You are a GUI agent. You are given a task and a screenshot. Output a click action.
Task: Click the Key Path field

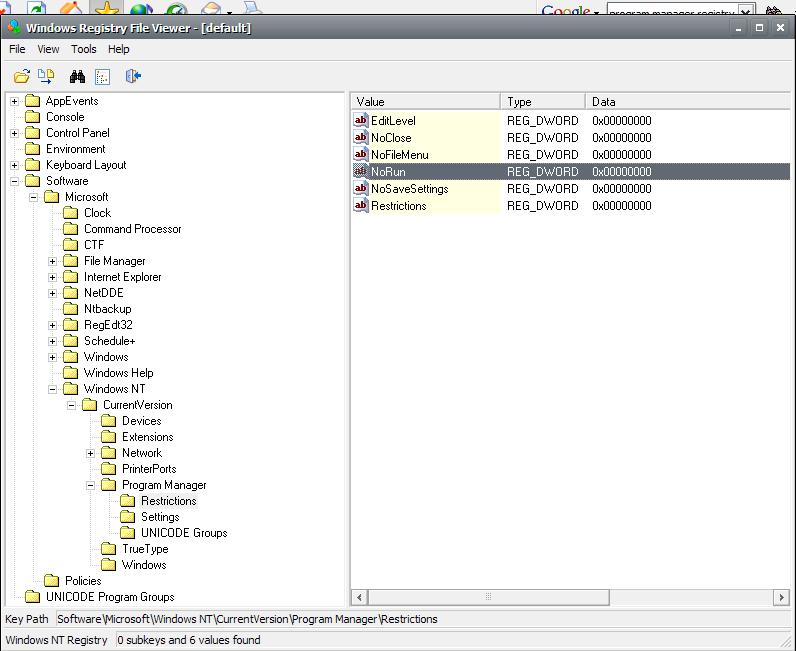tap(424, 619)
